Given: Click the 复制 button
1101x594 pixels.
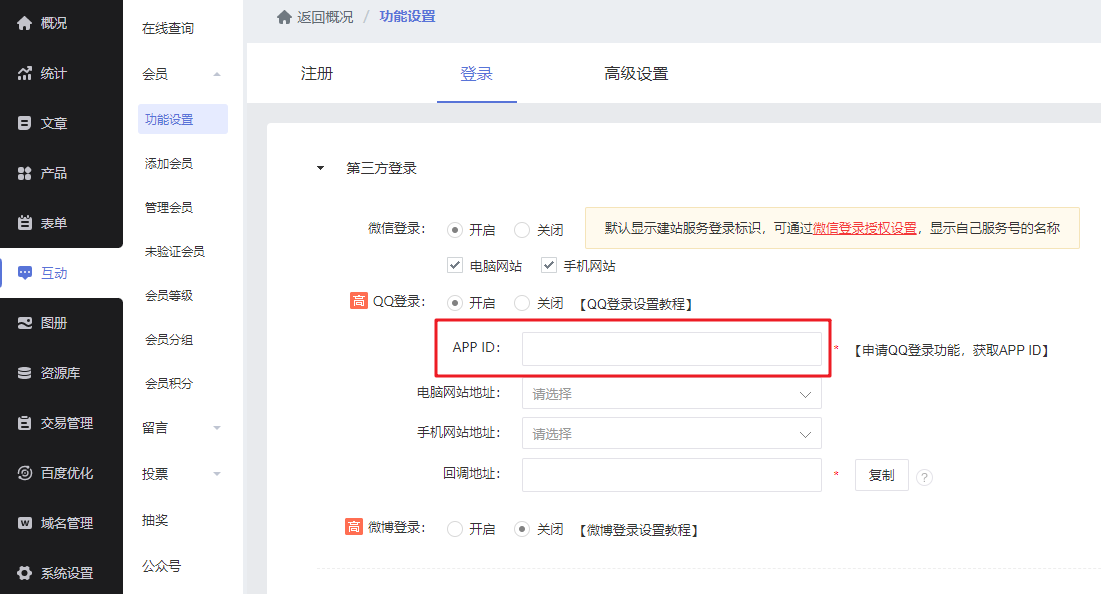Looking at the screenshot, I should pos(882,475).
